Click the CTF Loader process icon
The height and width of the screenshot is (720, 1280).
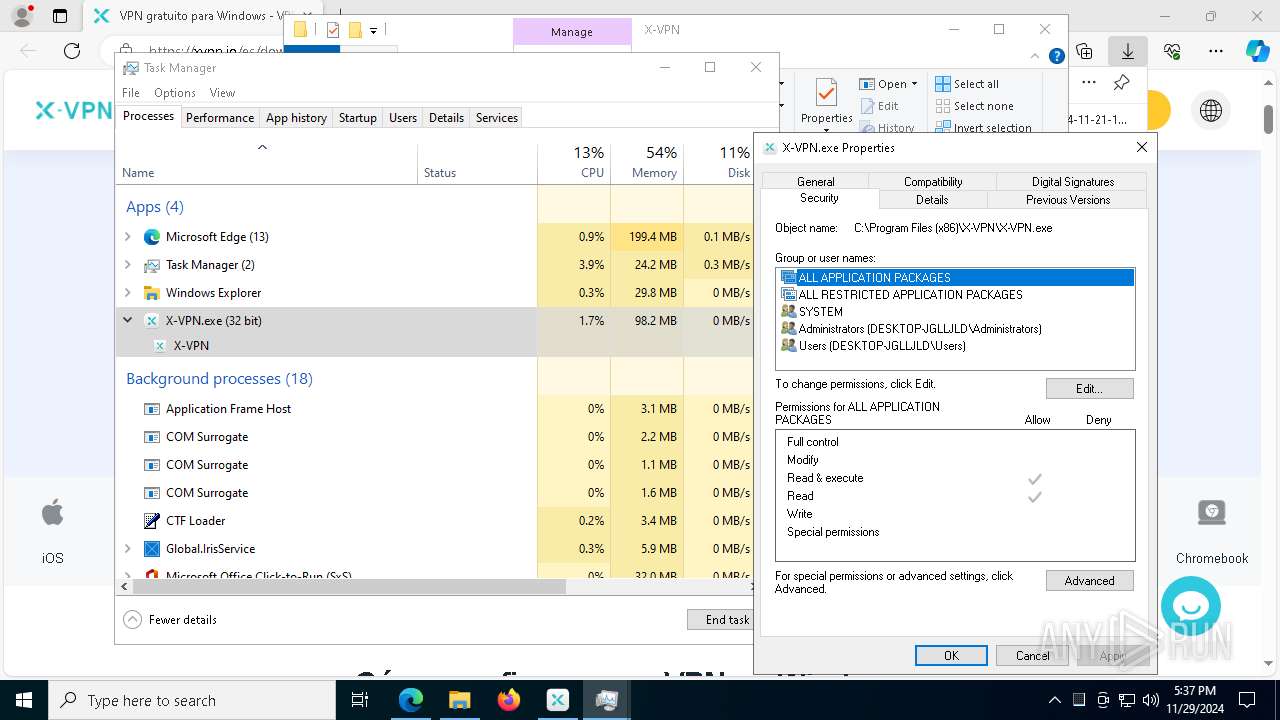click(x=152, y=521)
